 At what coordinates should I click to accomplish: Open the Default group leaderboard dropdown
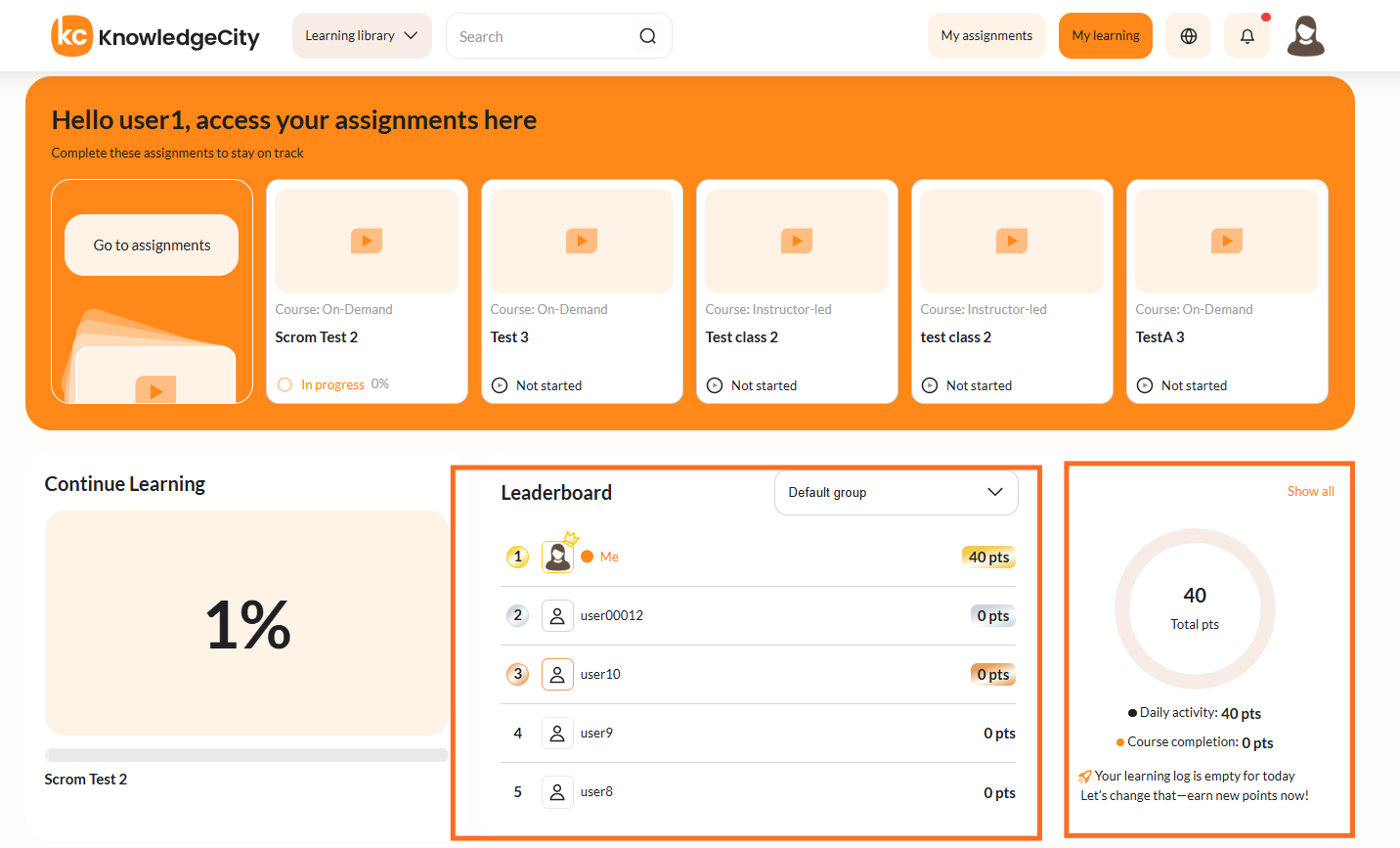(897, 493)
